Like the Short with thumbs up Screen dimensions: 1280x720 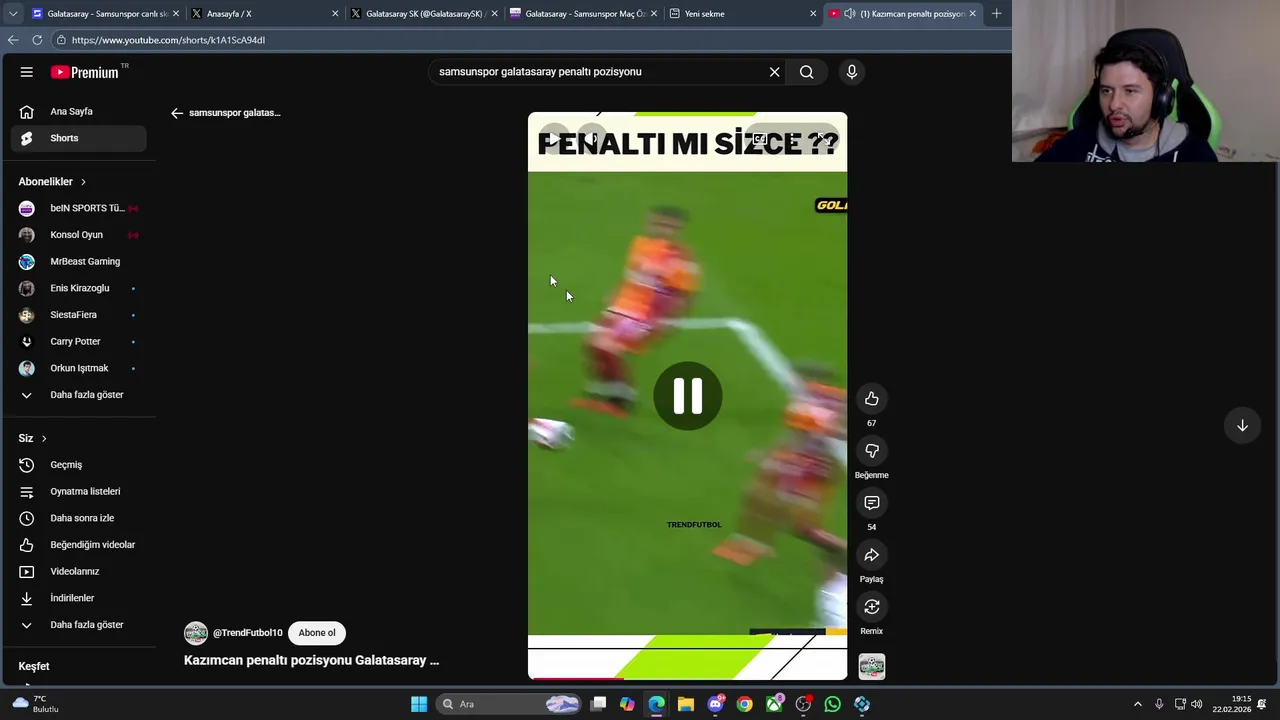pyautogui.click(x=872, y=399)
